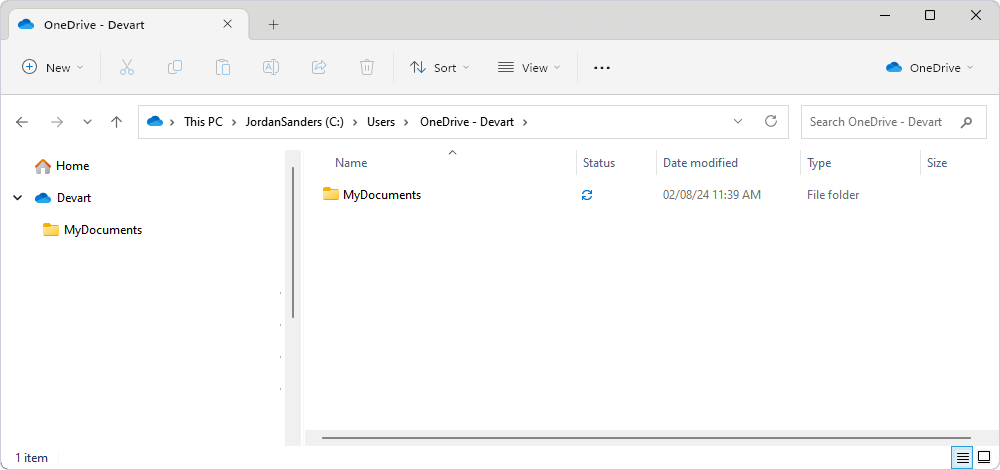The image size is (1000, 470).
Task: Click the Rename icon
Action: (271, 67)
